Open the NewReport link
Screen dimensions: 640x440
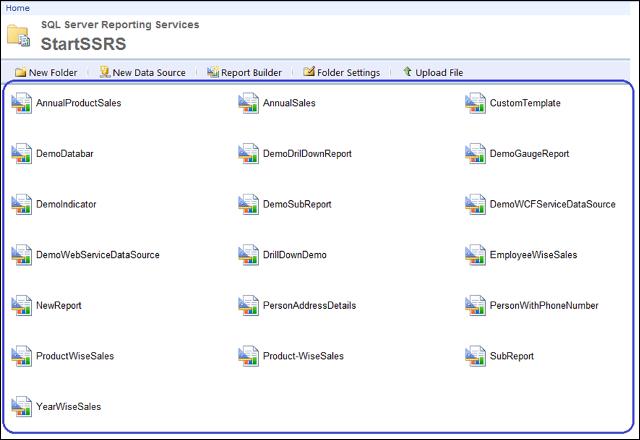(58, 305)
